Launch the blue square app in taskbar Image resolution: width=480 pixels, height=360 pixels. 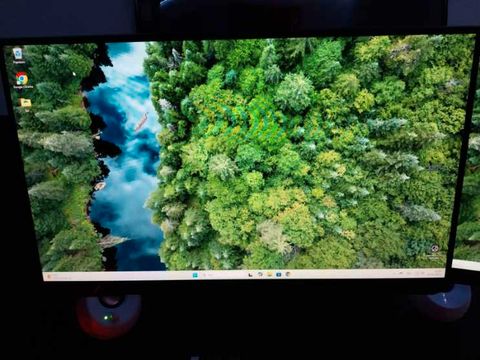pyautogui.click(x=279, y=274)
